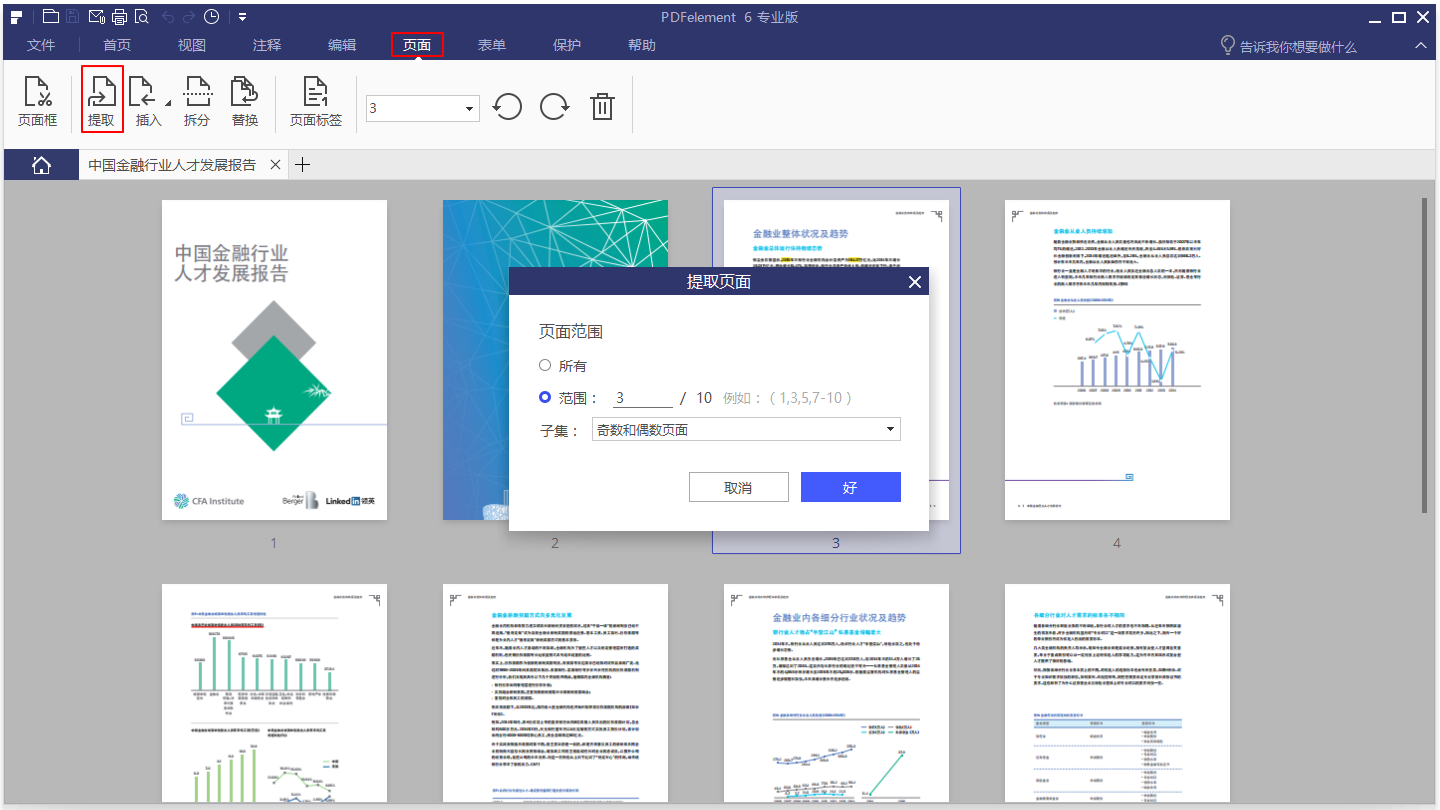Select page 4 thumbnail with line chart
The width and height of the screenshot is (1440, 810).
click(x=1117, y=360)
